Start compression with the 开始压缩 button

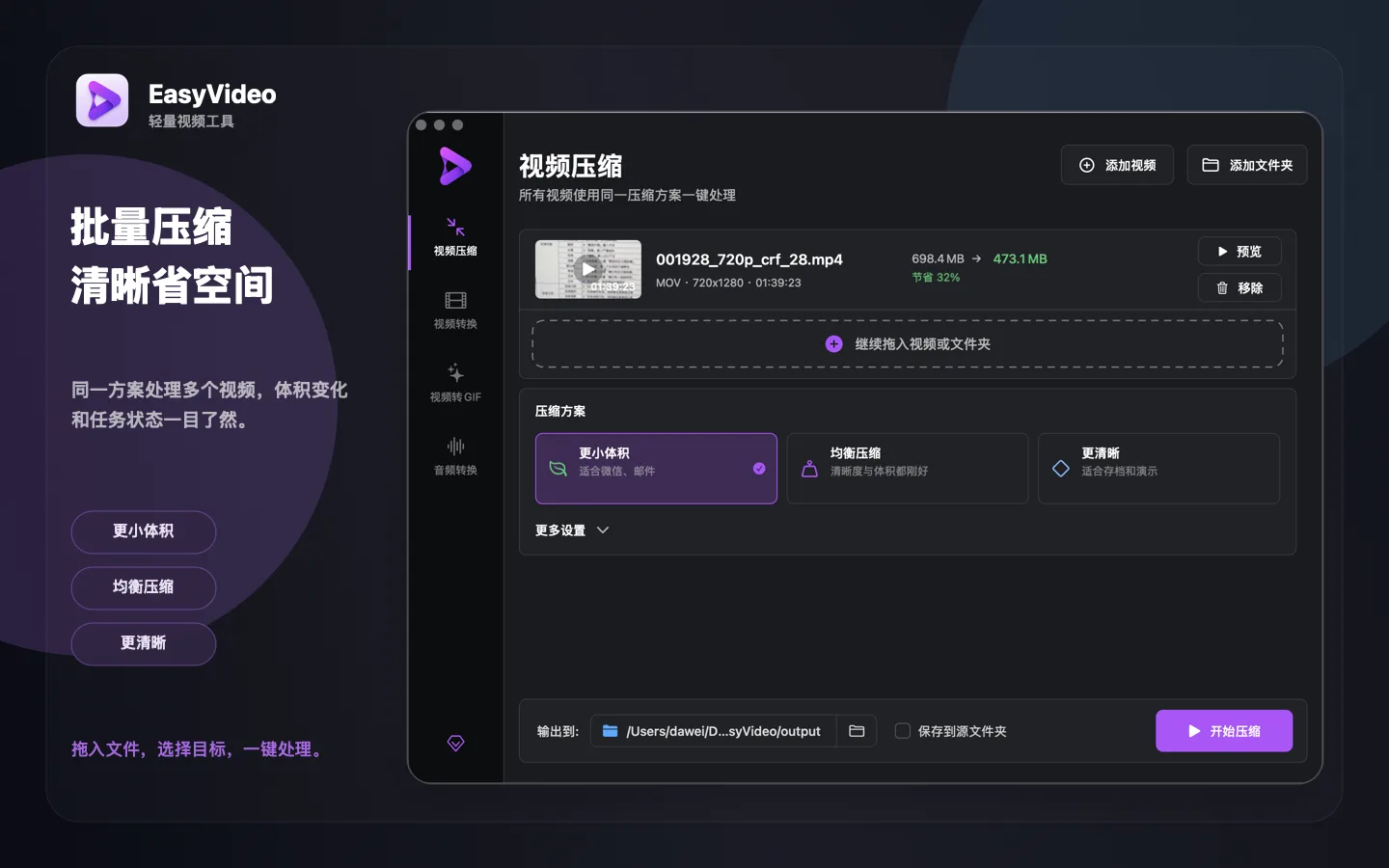pyautogui.click(x=1224, y=731)
